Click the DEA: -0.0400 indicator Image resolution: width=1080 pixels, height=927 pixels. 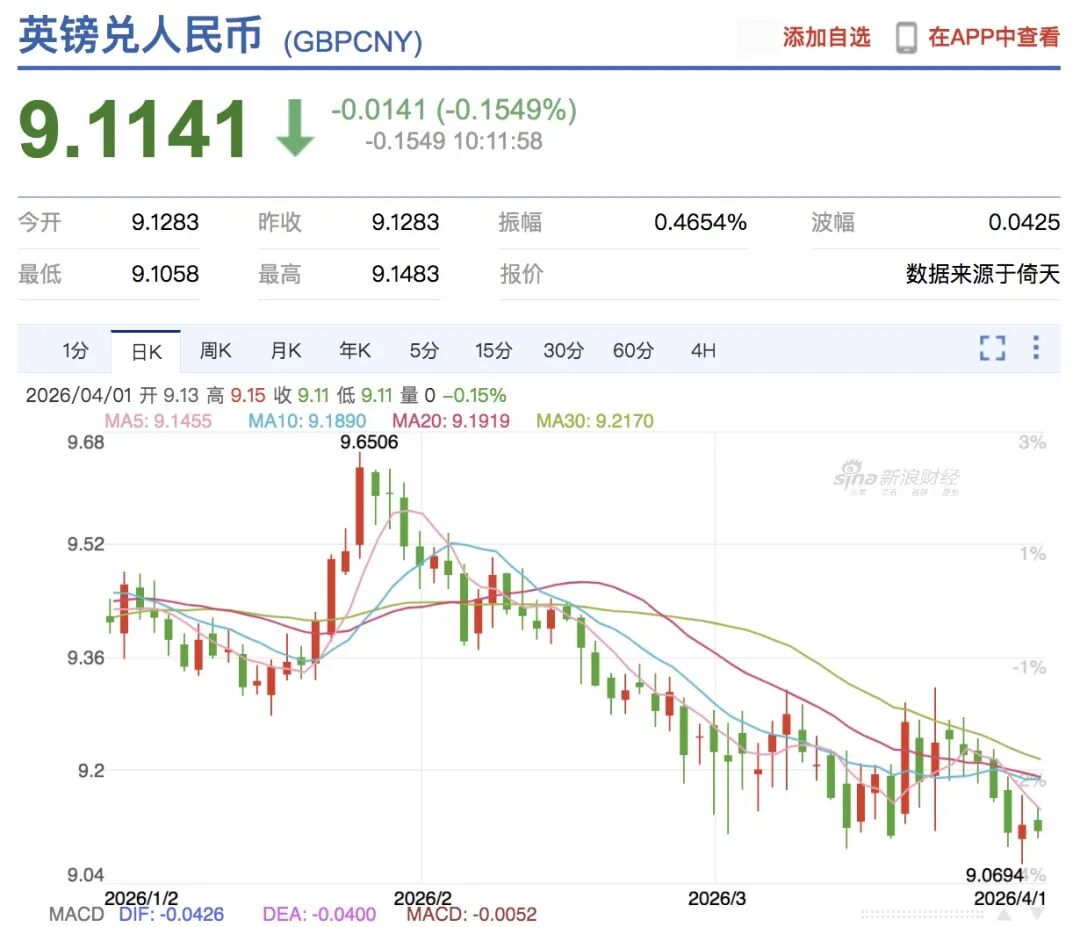[x=319, y=915]
